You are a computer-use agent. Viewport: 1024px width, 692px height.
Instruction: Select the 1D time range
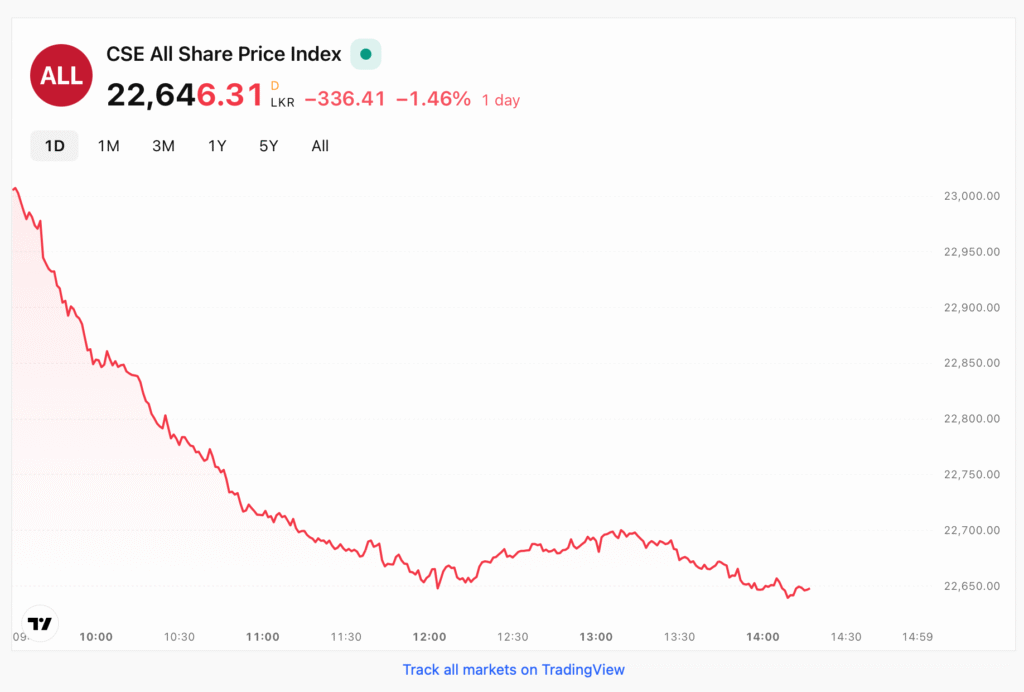click(x=54, y=146)
